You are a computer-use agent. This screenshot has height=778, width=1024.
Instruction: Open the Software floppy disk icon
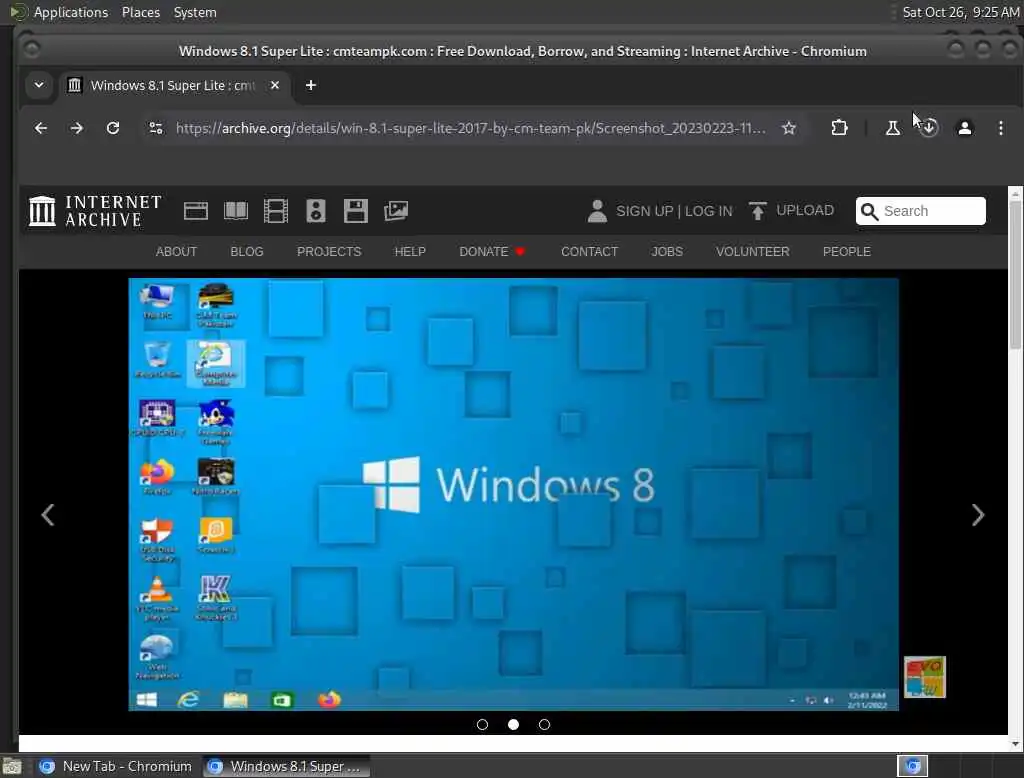tap(356, 211)
